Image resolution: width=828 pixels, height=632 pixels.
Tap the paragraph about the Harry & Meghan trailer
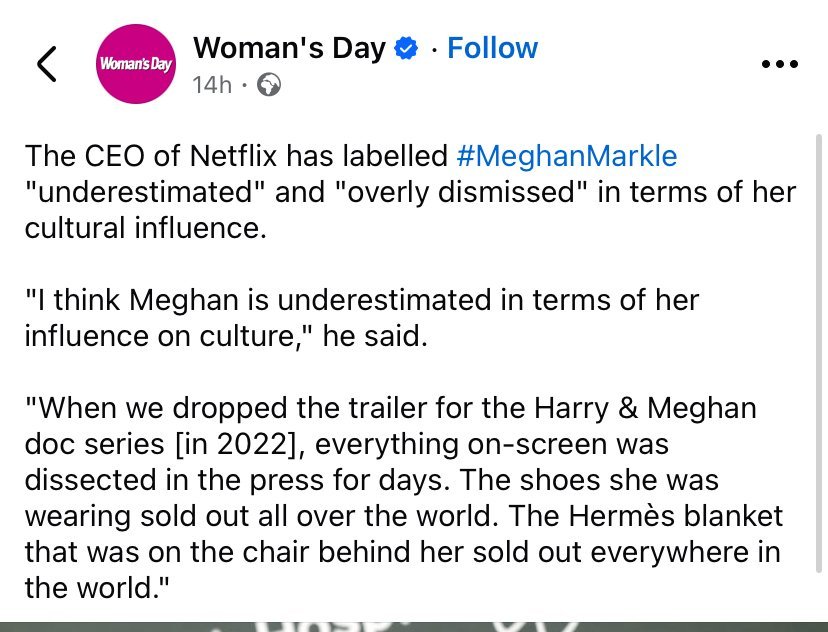(x=400, y=496)
